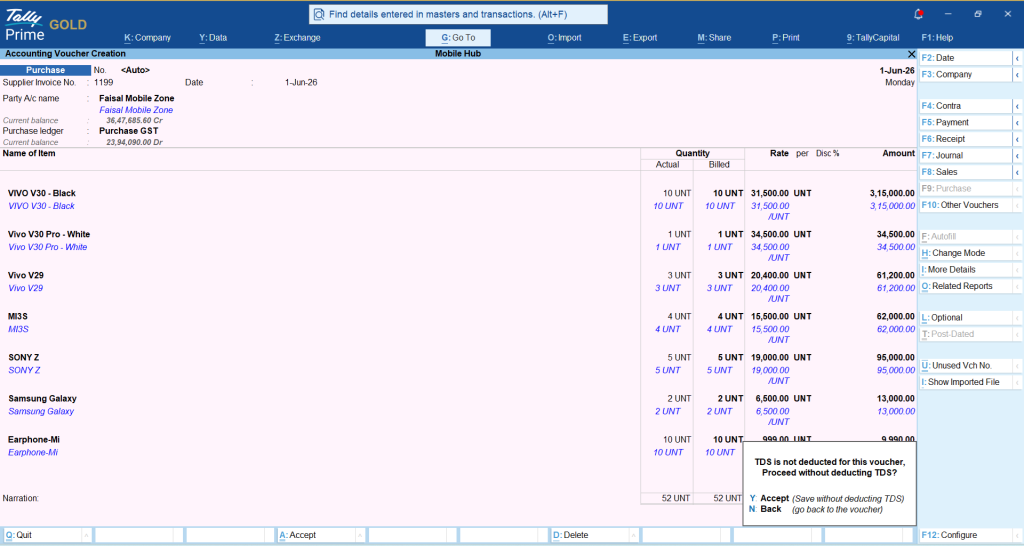The image size is (1024, 546).
Task: Click the TallyPrime GOLD logo
Action: (x=45, y=25)
